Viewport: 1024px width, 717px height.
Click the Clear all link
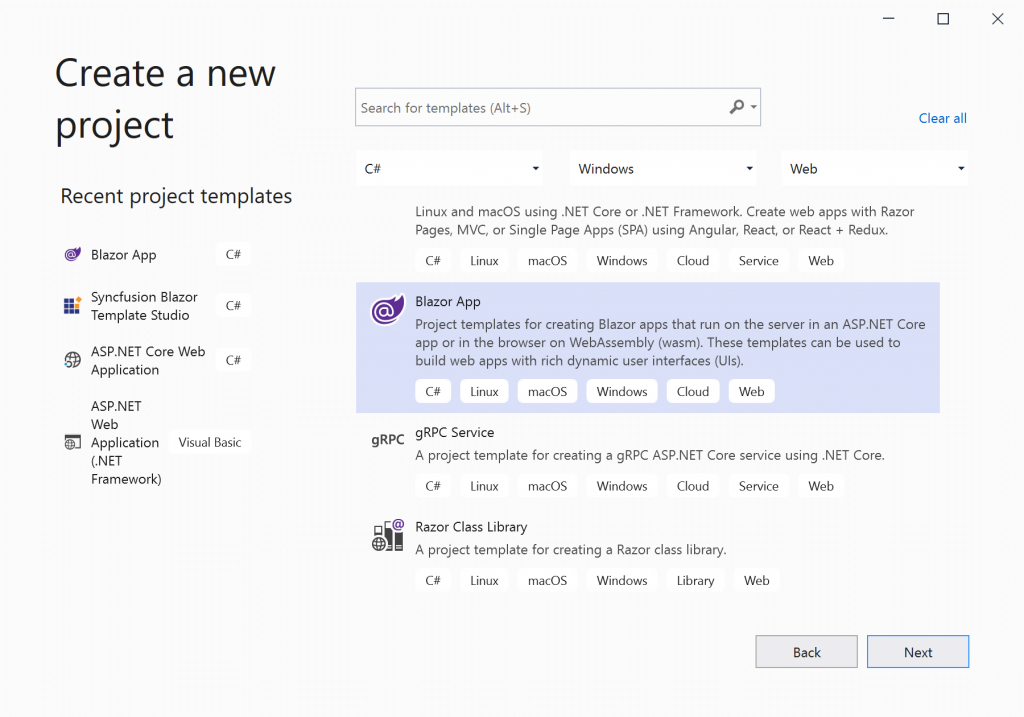click(942, 118)
